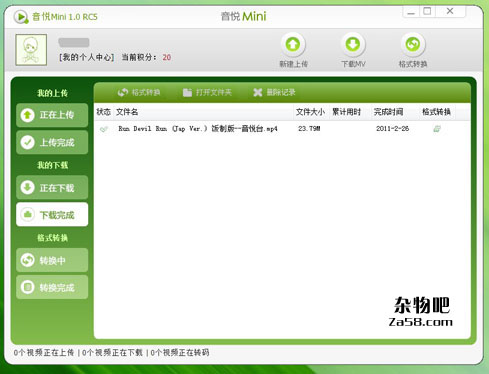
Task: Click the 状态 column header
Action: (x=103, y=112)
